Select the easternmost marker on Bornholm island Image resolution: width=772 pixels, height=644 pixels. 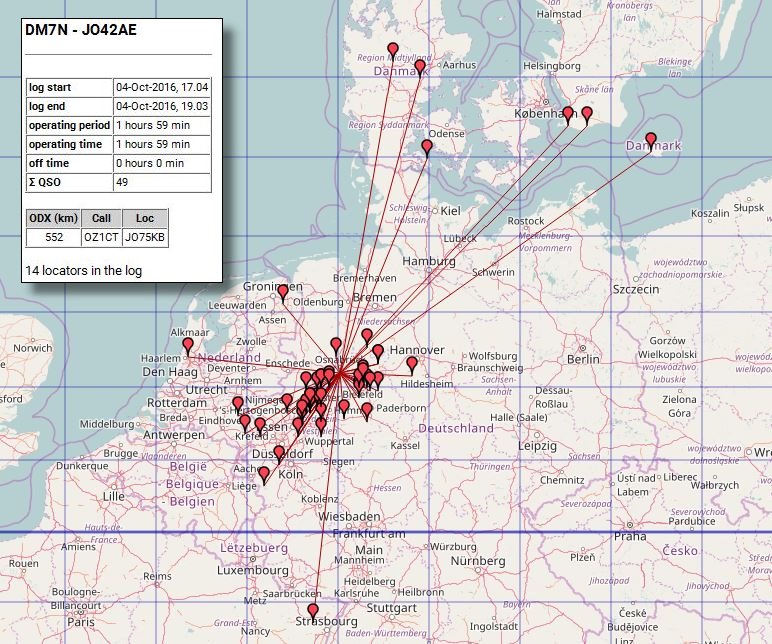(651, 139)
